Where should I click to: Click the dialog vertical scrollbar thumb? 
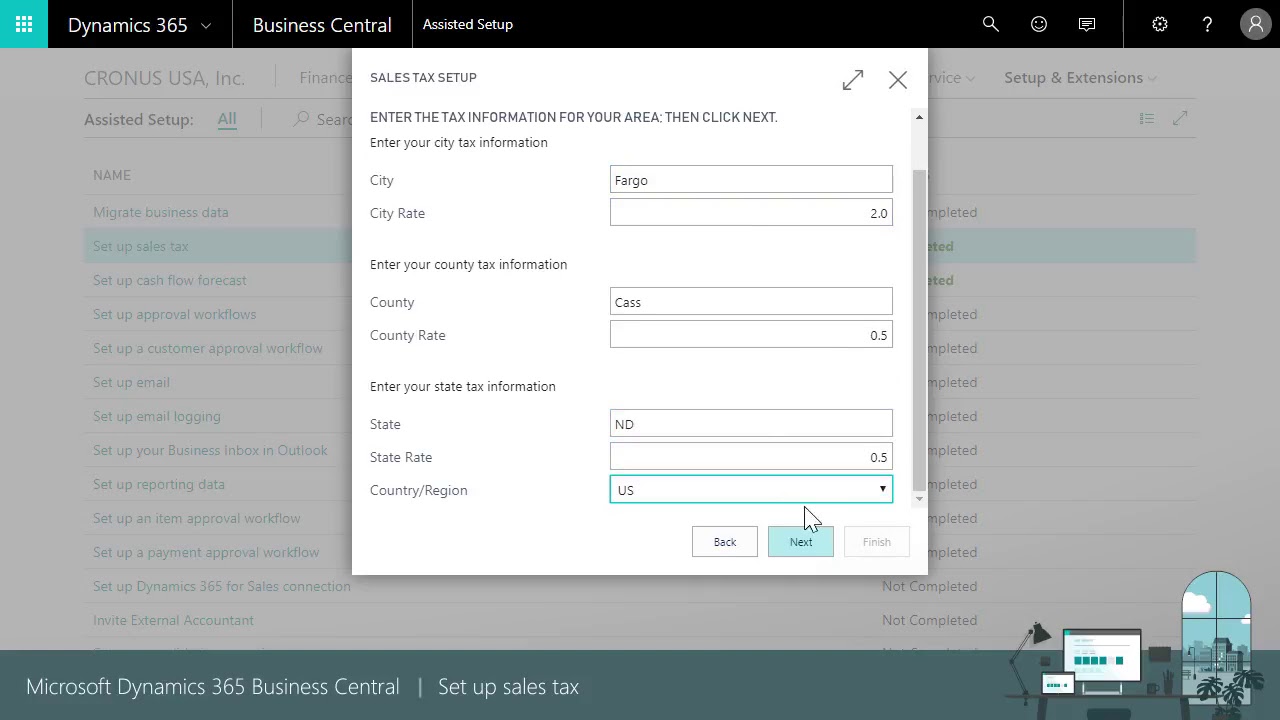click(x=919, y=330)
